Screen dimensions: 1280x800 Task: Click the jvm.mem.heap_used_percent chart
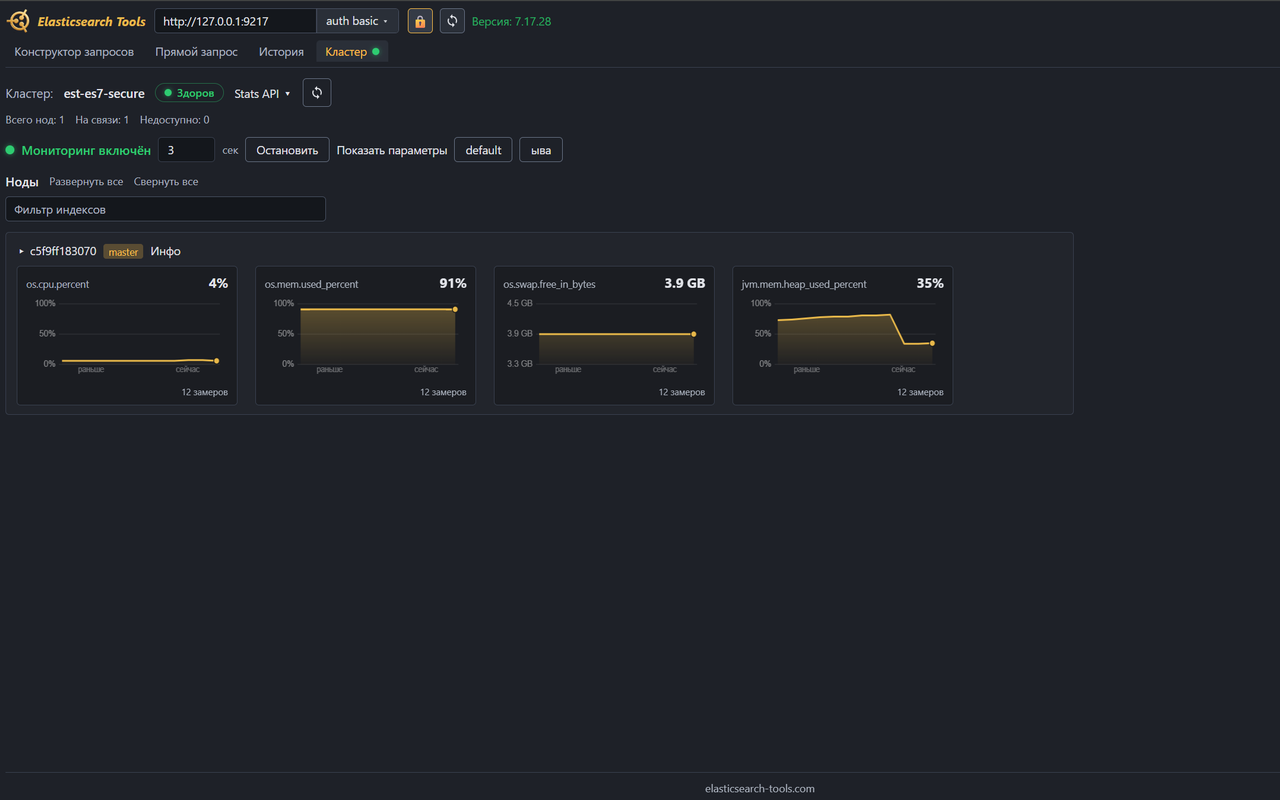(x=843, y=335)
